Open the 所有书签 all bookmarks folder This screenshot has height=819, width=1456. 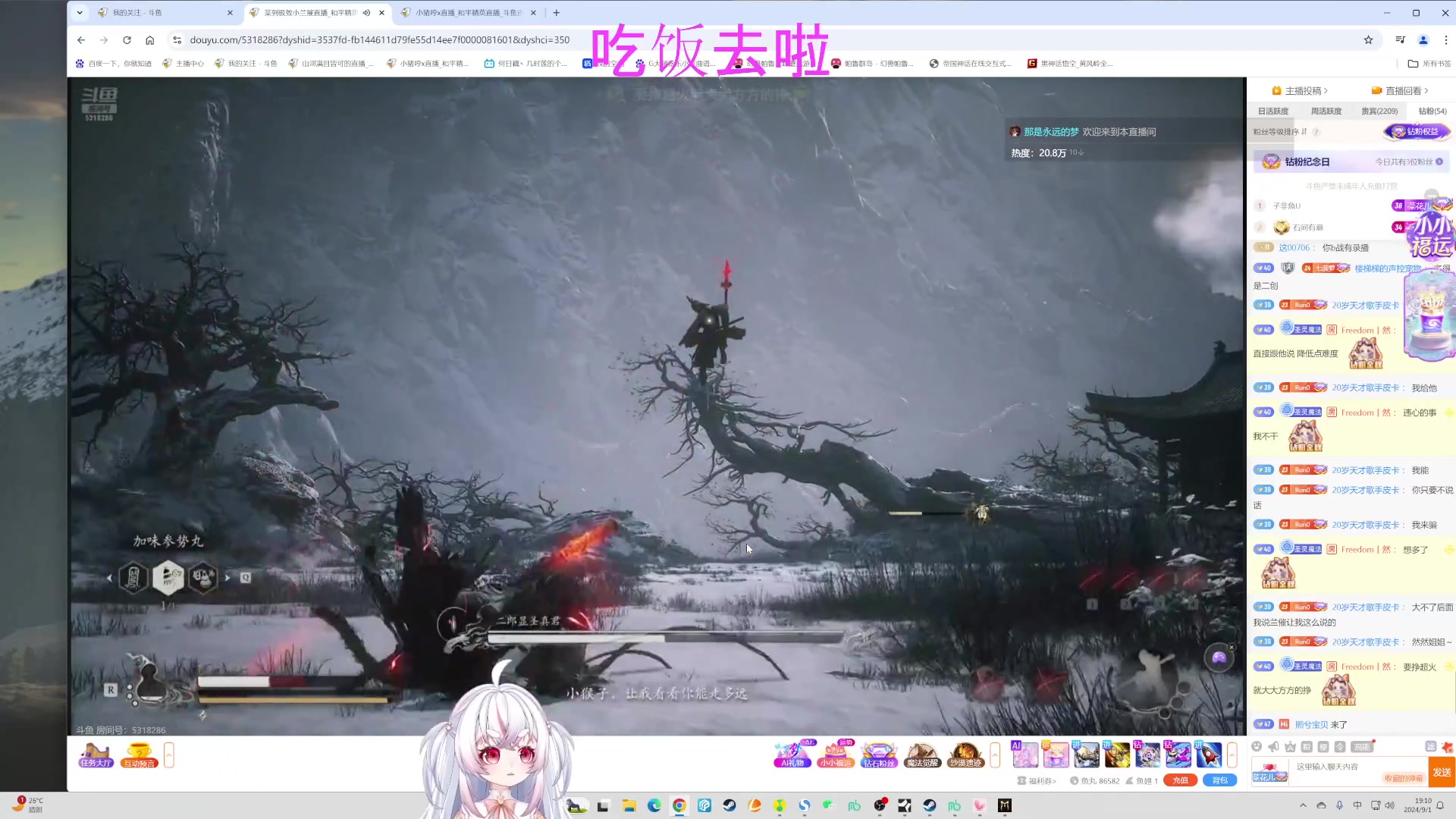tap(1429, 64)
